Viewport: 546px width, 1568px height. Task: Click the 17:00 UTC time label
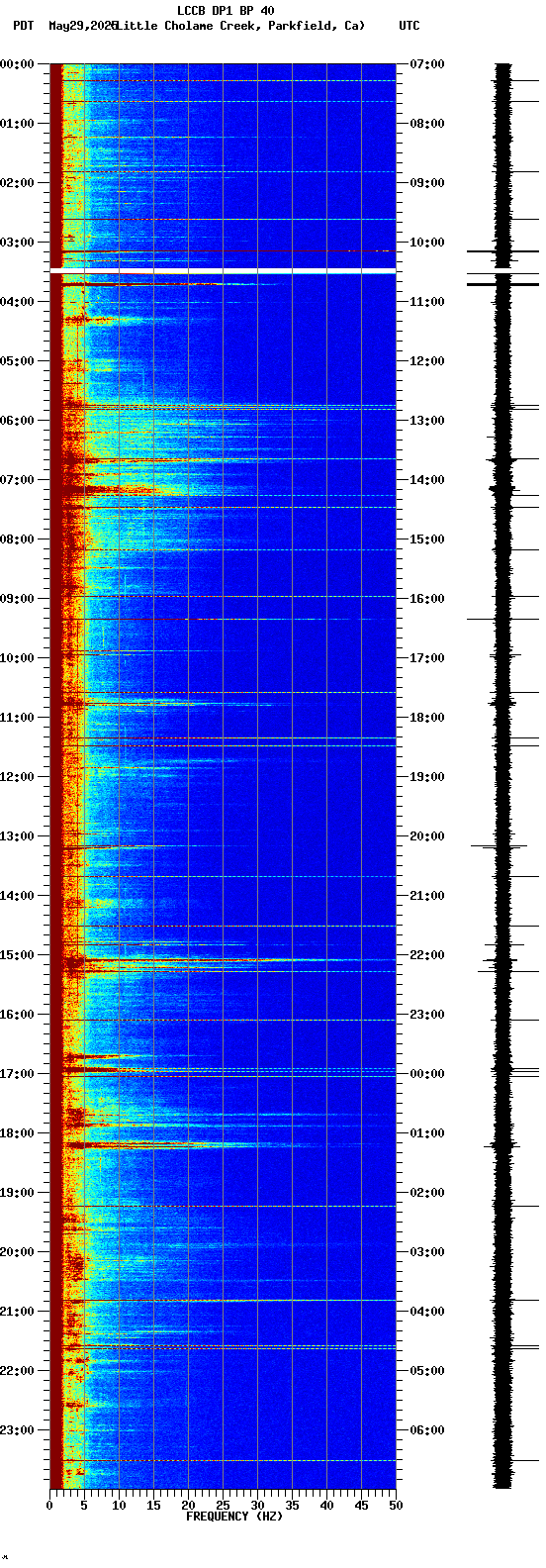[426, 658]
